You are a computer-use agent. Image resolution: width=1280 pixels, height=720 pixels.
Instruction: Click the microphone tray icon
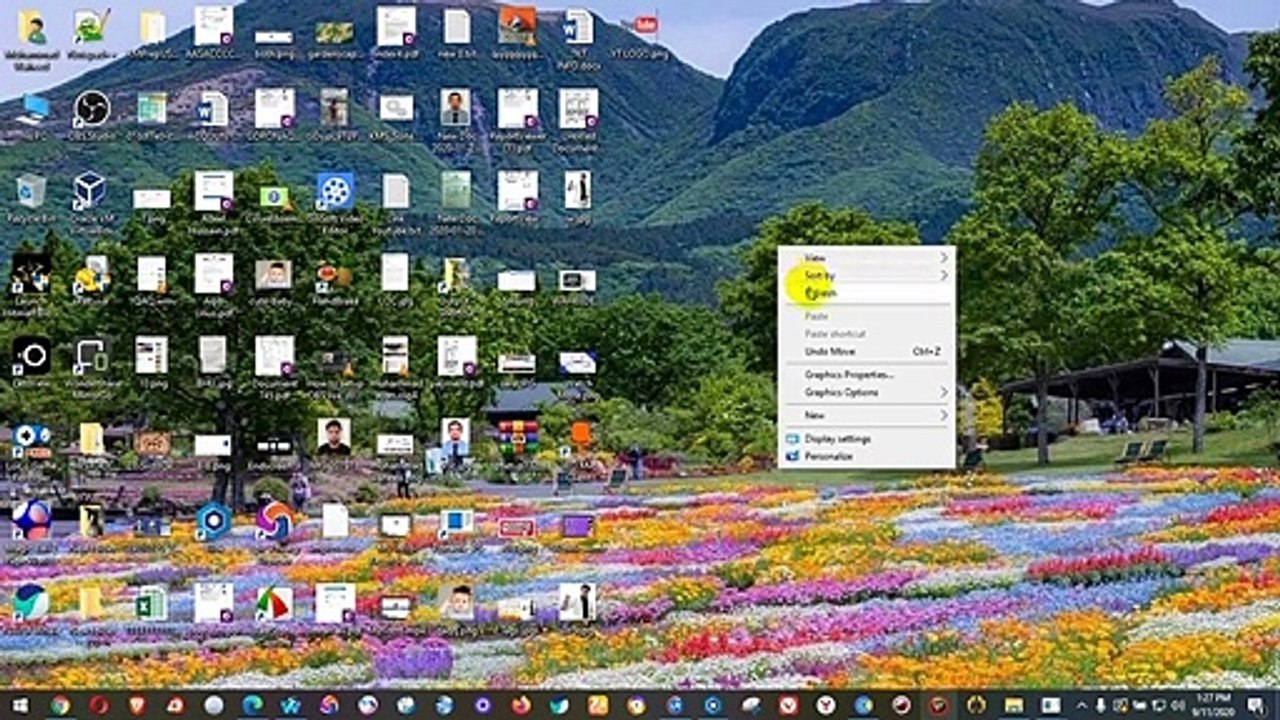(1101, 705)
